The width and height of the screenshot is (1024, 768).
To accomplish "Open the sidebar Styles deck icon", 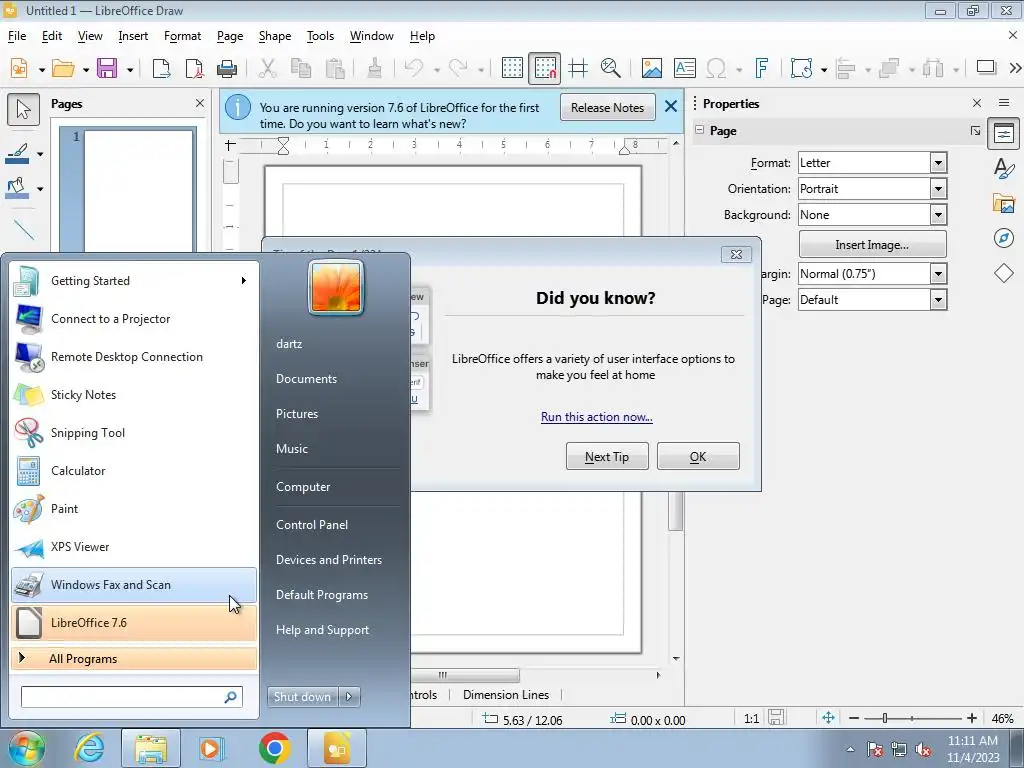I will pos(1004,168).
